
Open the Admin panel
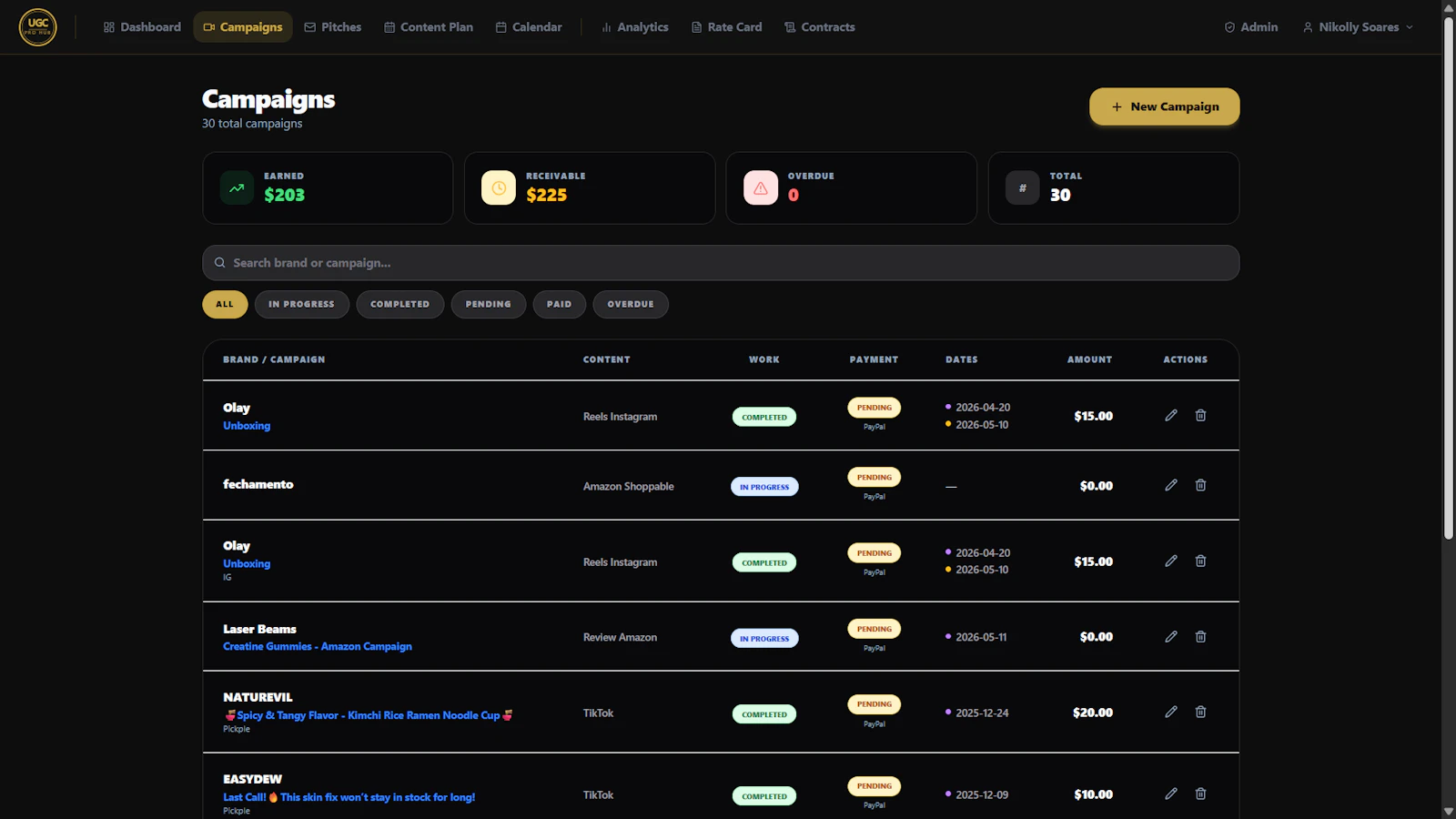(x=1250, y=27)
